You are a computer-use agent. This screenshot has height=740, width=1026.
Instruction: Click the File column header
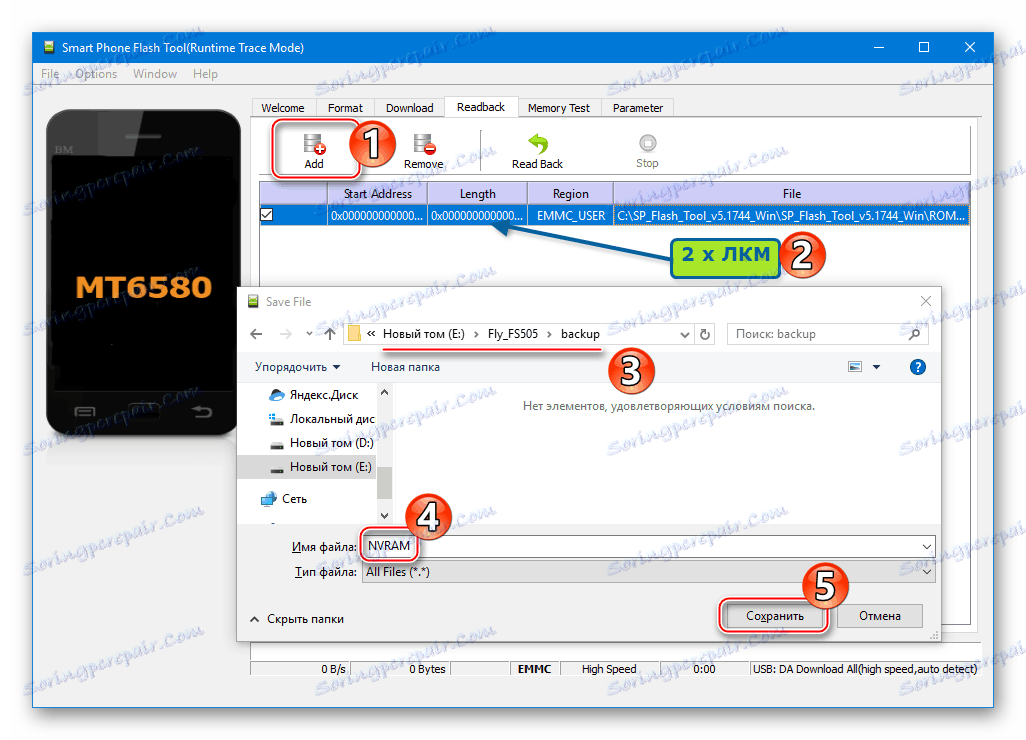point(792,194)
